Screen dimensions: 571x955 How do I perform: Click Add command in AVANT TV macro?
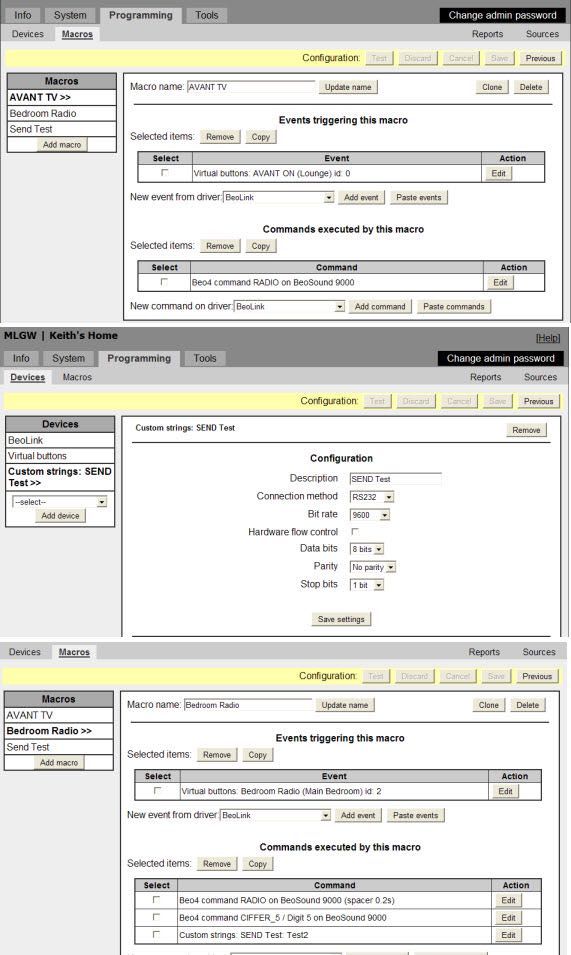point(380,306)
